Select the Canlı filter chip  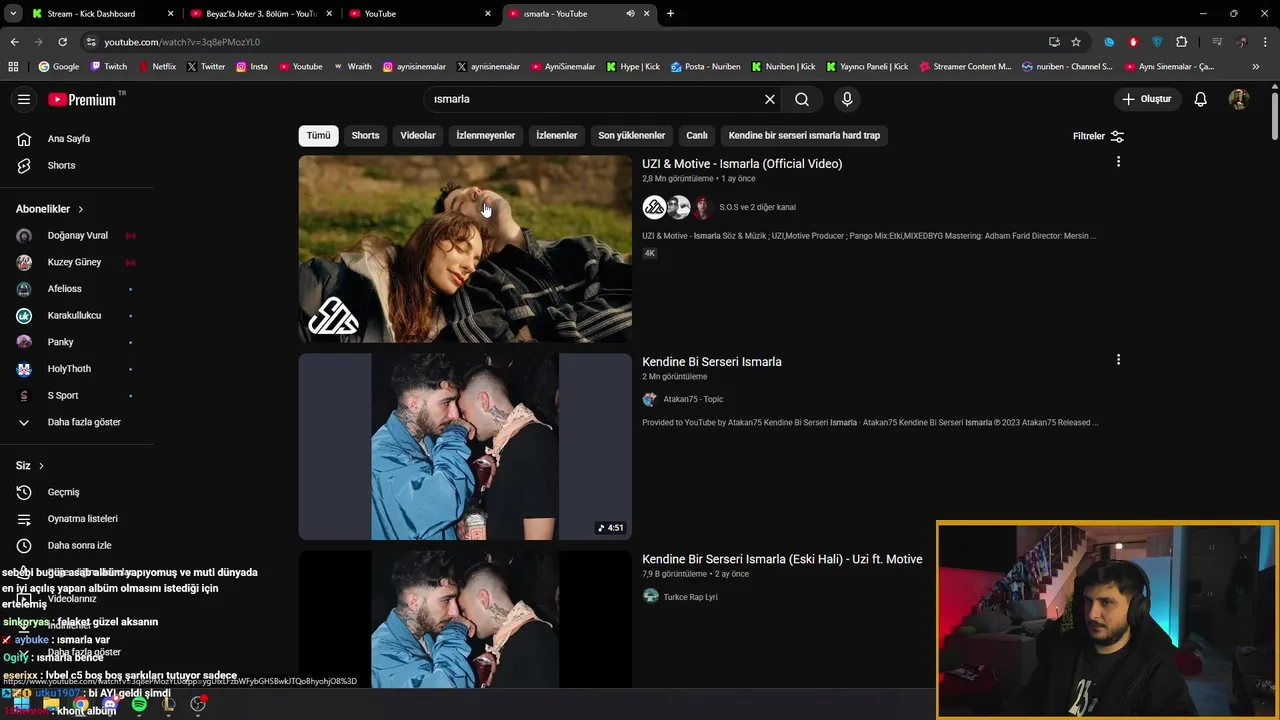697,136
